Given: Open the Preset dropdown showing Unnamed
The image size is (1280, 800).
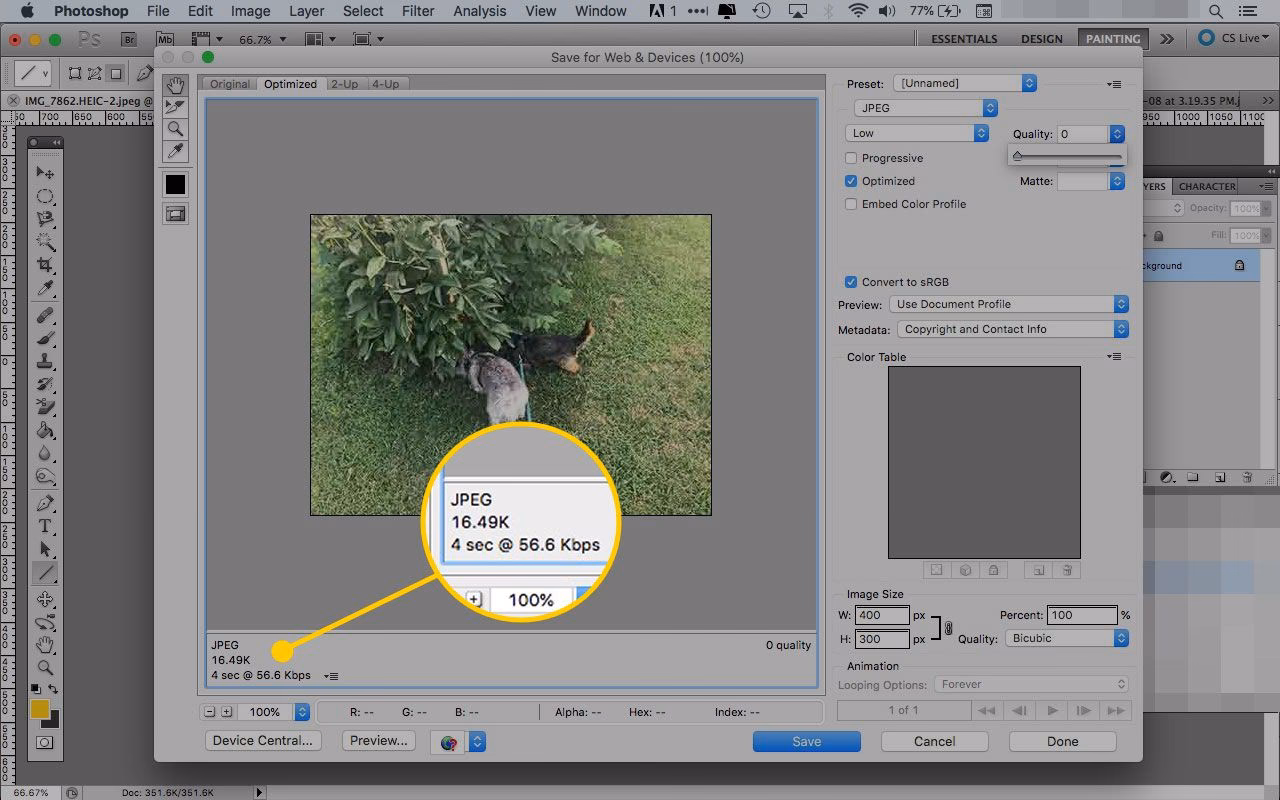Looking at the screenshot, I should [963, 83].
